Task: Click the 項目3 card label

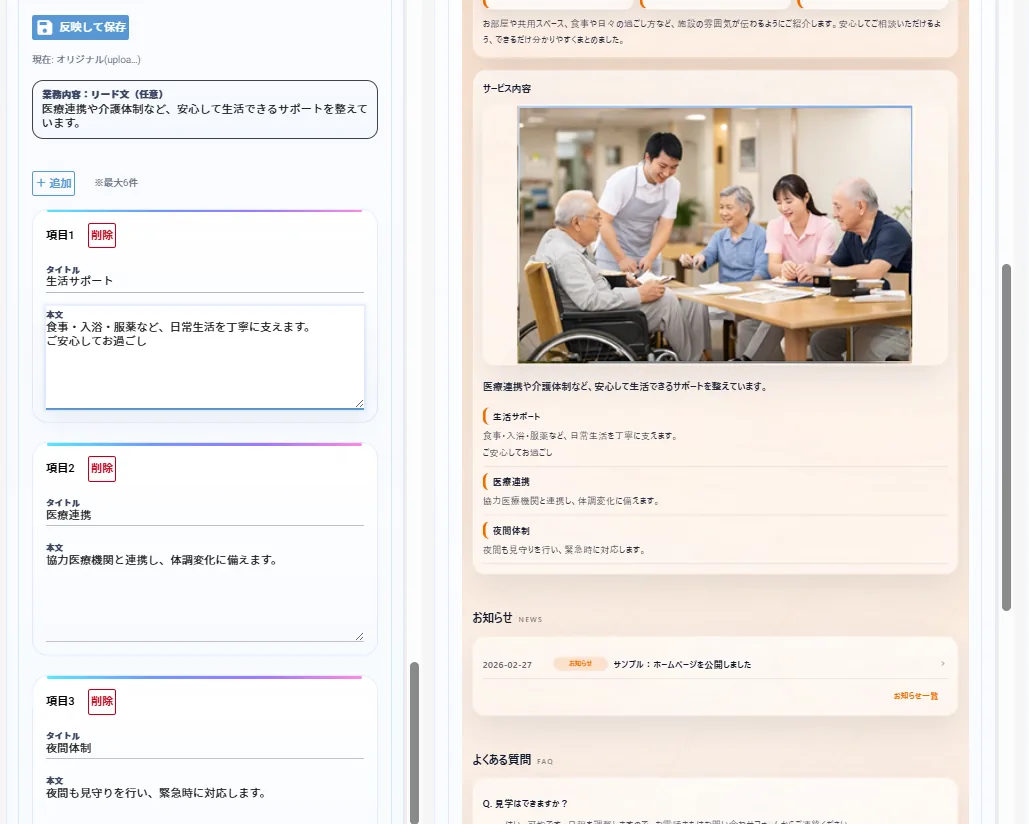Action: 60,701
